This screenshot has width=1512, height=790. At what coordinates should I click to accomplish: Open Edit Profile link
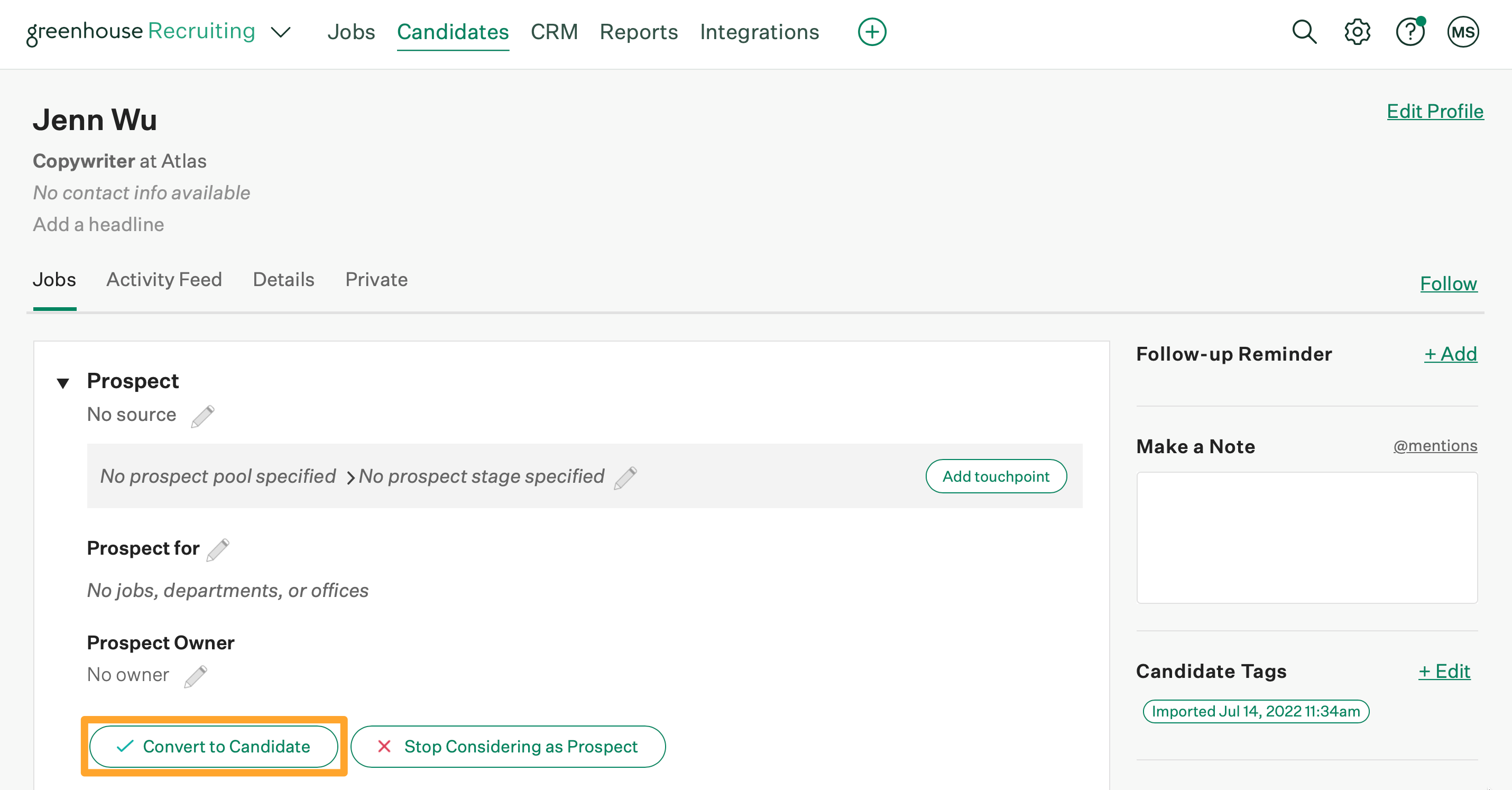coord(1435,111)
